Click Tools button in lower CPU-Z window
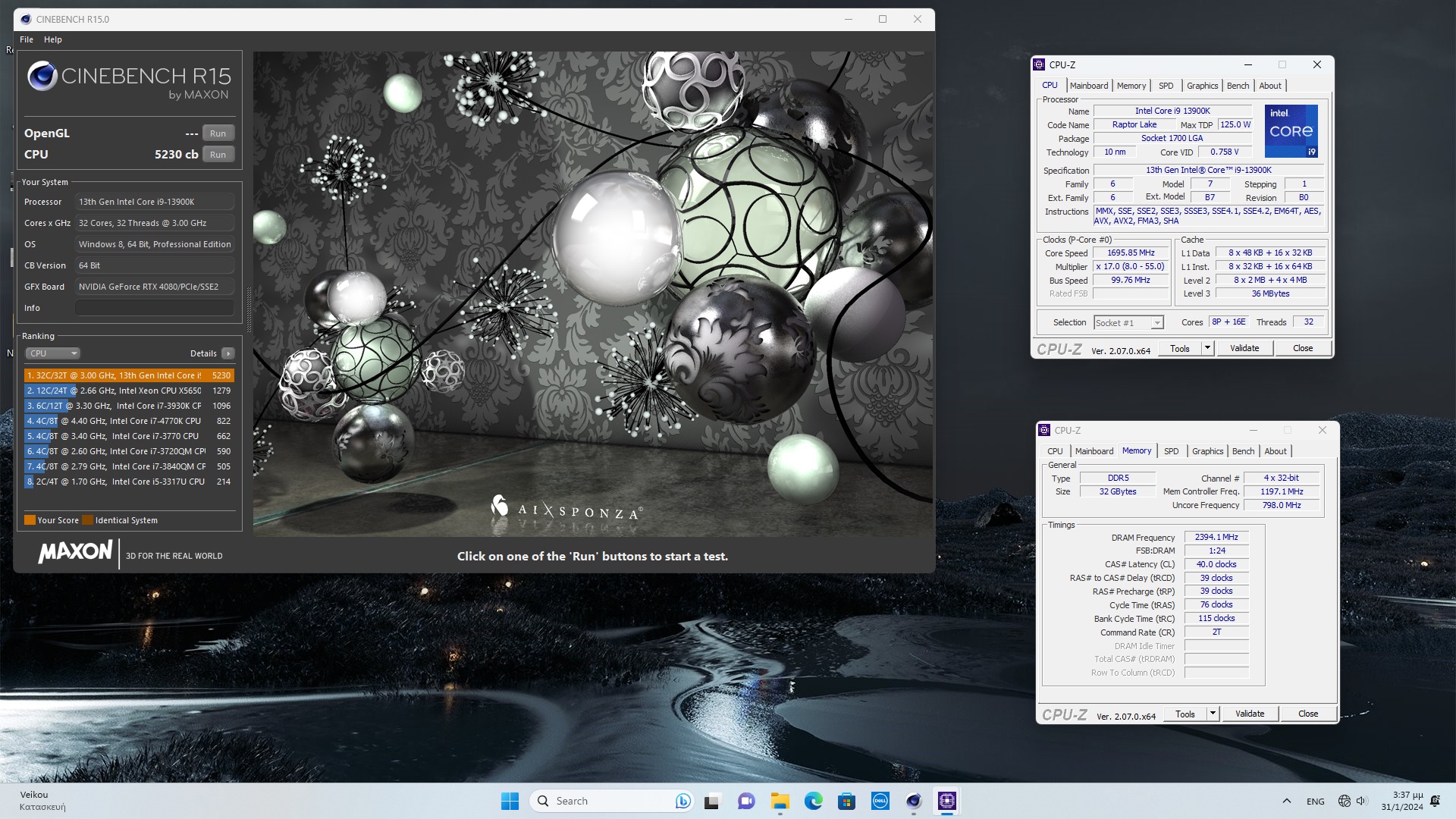Viewport: 1456px width, 819px height. [x=1185, y=714]
